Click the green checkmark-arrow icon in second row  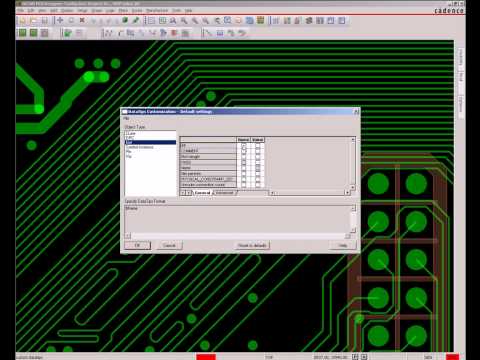[68, 33]
